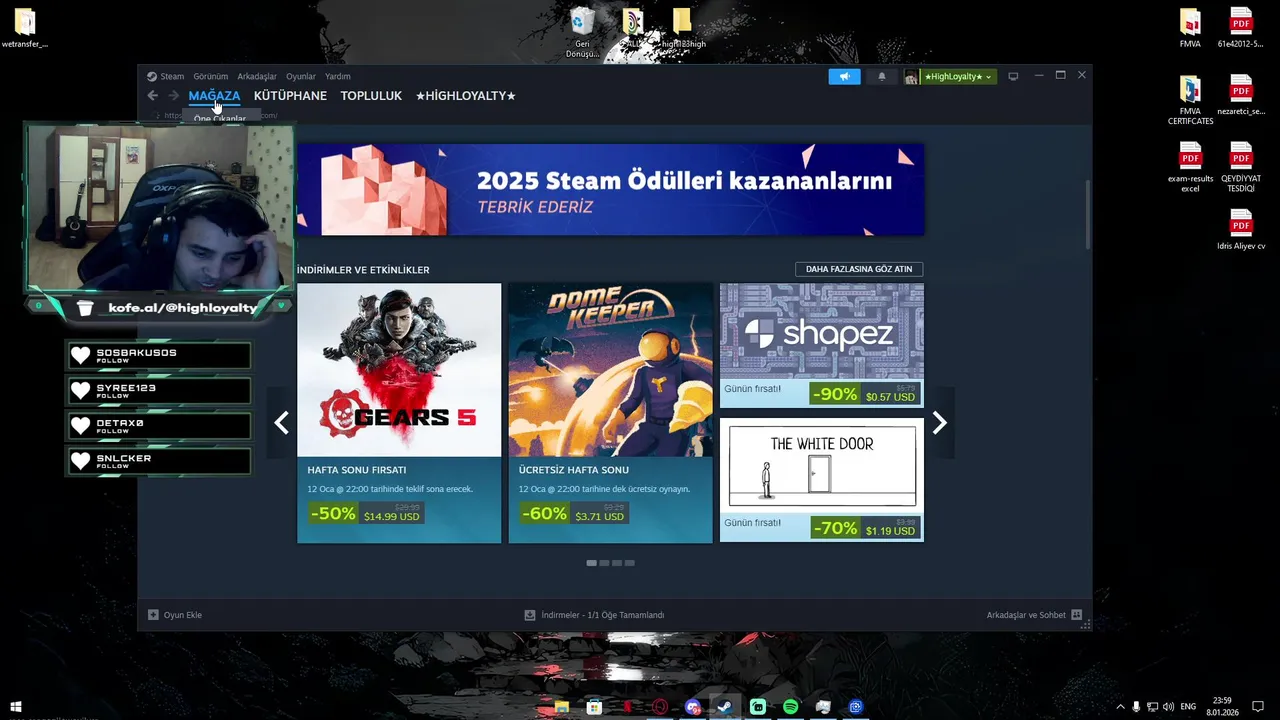Viewport: 1280px width, 720px height.
Task: Click the Steam store page scrollbar
Action: 1088,215
